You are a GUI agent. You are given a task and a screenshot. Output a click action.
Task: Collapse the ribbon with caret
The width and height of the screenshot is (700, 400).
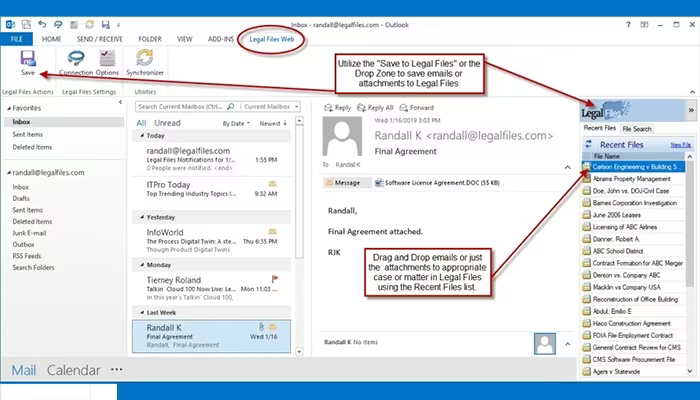pos(692,92)
